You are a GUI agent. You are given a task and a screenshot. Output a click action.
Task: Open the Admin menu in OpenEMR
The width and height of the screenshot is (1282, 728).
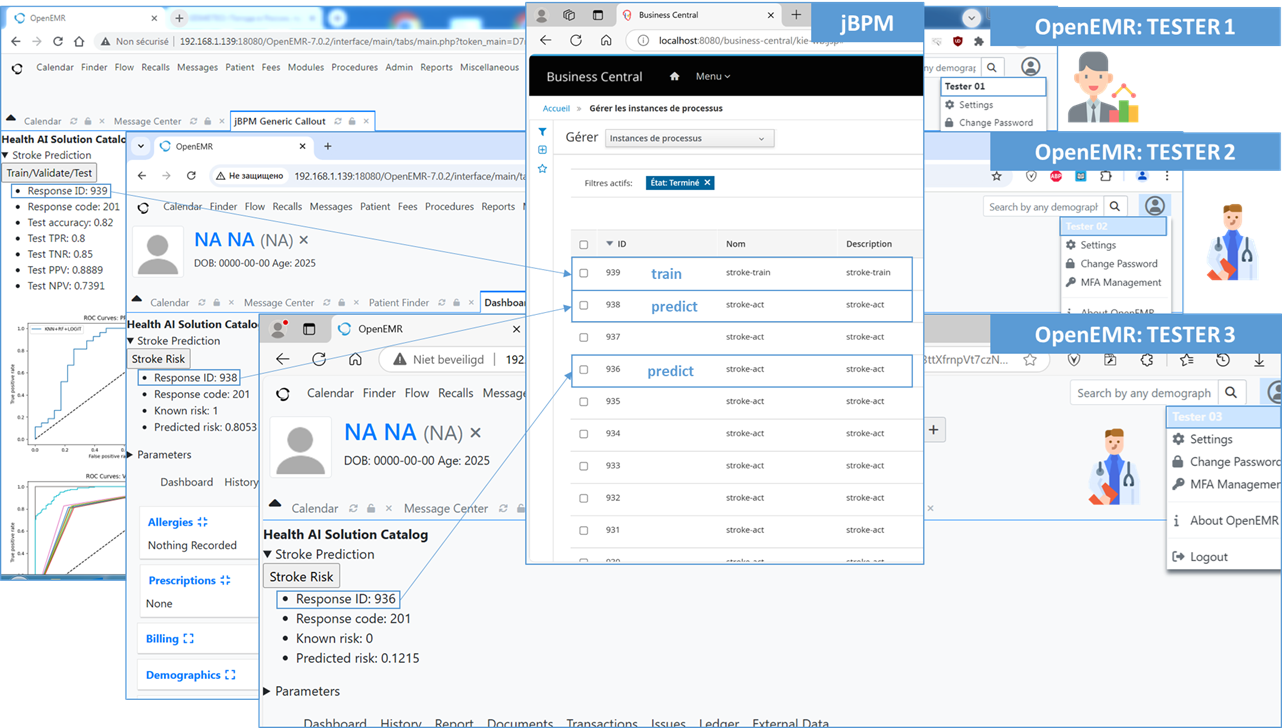tap(399, 67)
